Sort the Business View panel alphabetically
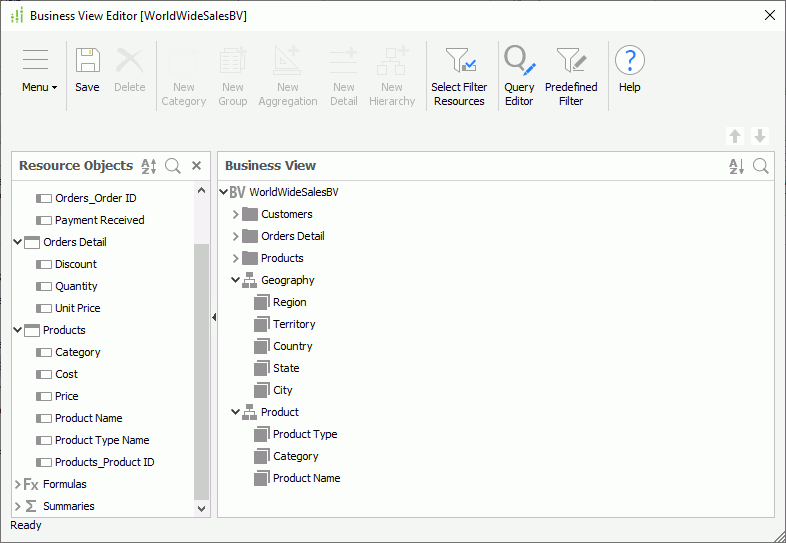Viewport: 786px width, 543px height. pos(736,166)
